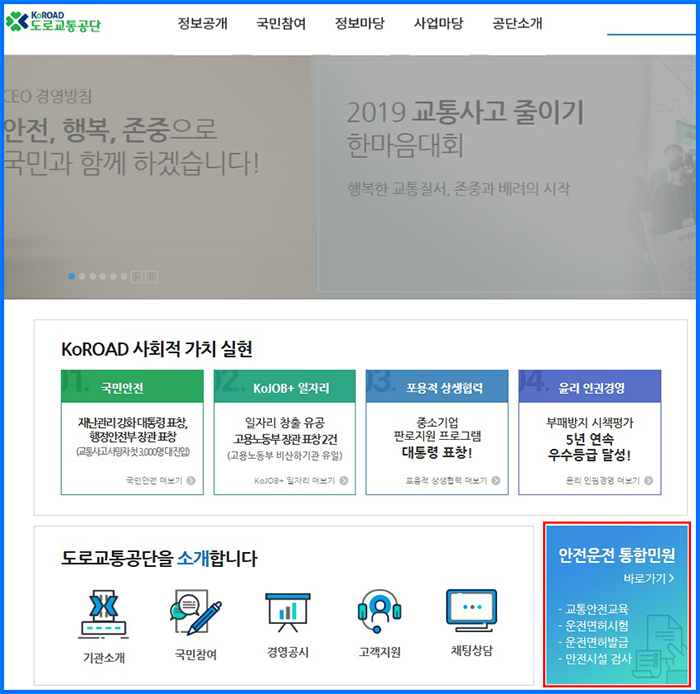Select the third banner slide dot
Image resolution: width=700 pixels, height=694 pixels.
pos(92,276)
